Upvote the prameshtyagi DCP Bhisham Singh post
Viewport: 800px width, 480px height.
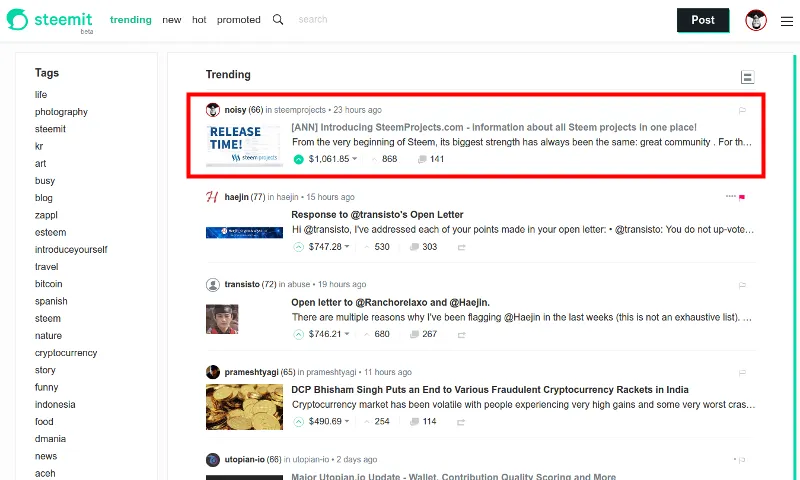[298, 421]
